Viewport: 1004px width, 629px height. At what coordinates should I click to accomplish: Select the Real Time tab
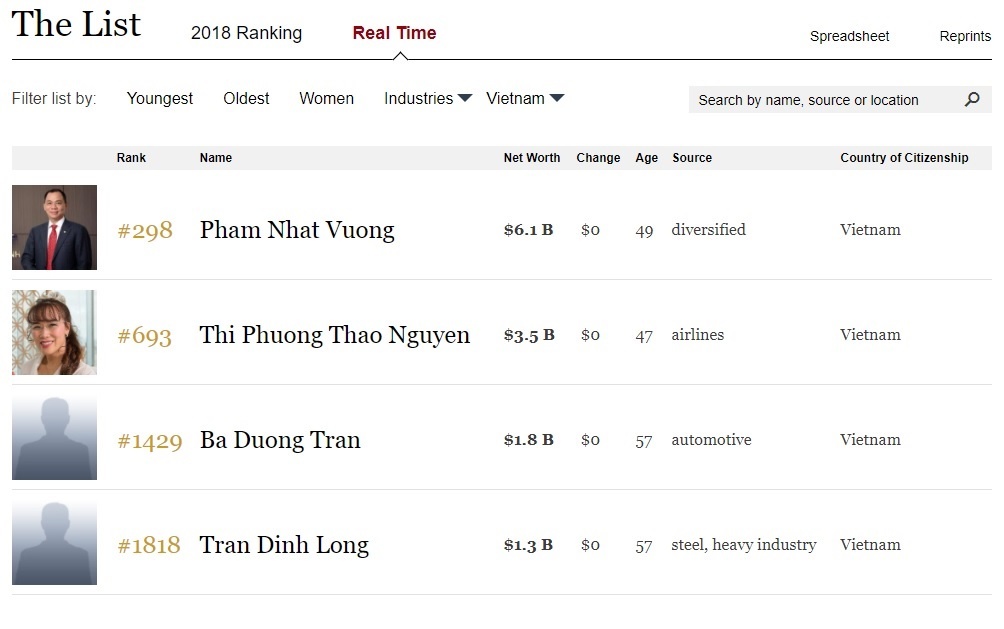coord(393,32)
